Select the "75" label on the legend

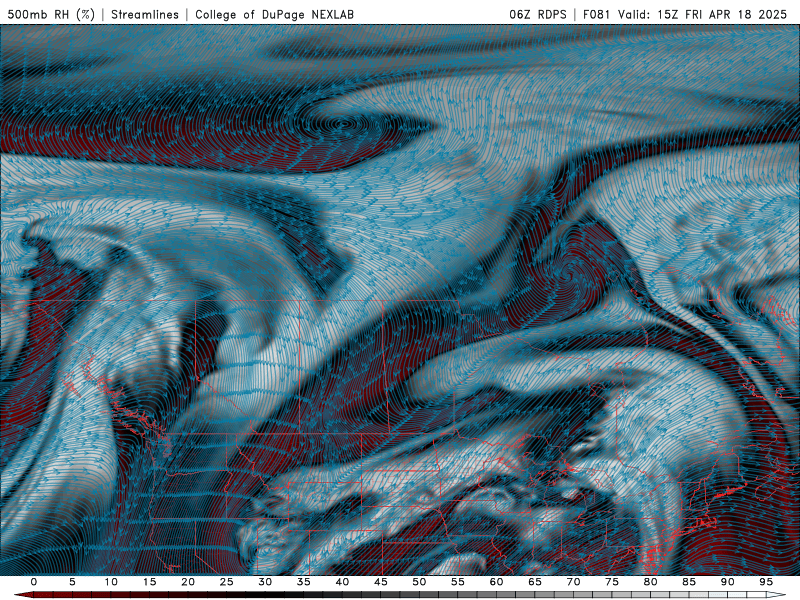point(612,582)
